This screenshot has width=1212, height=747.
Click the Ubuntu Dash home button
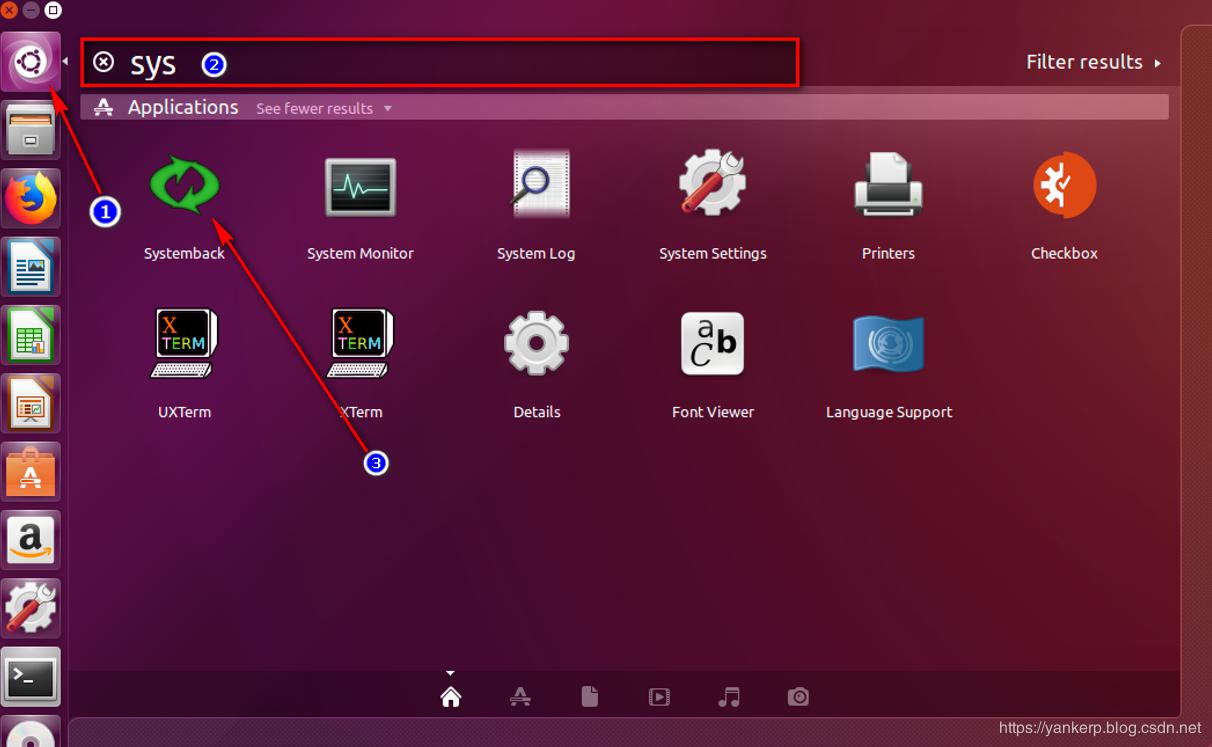coord(31,62)
